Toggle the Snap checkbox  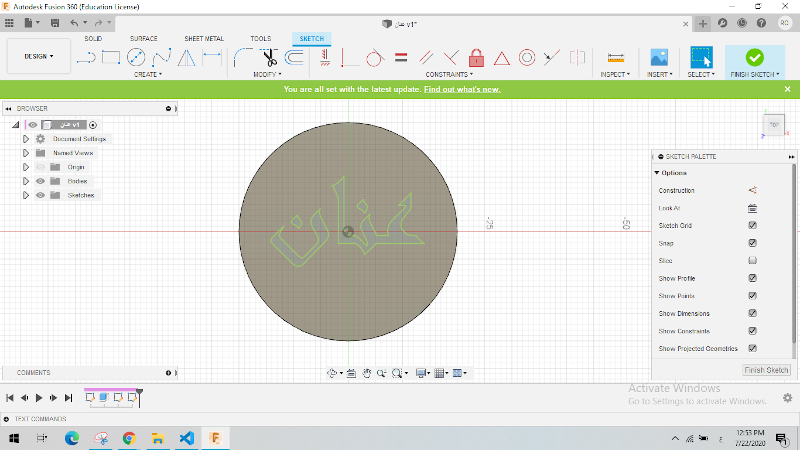(753, 243)
